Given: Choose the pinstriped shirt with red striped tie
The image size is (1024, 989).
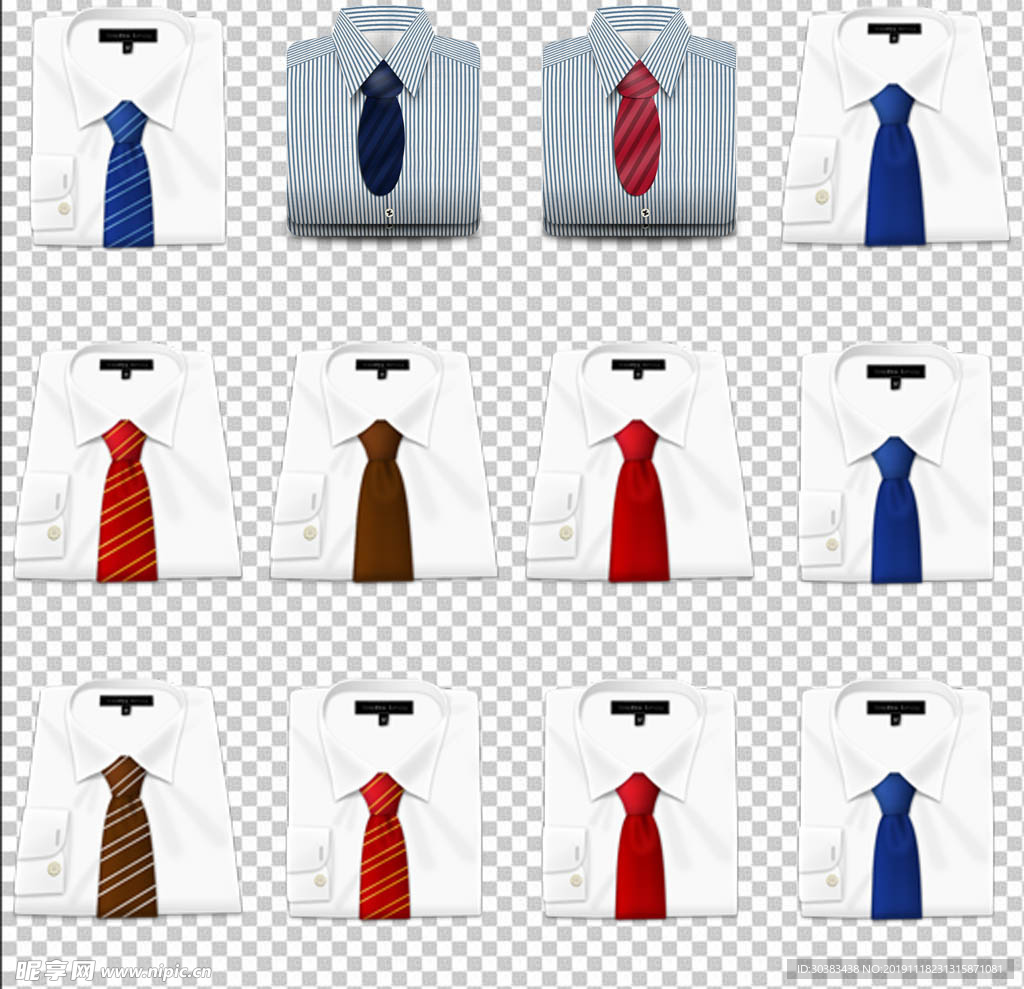Looking at the screenshot, I should click(639, 125).
